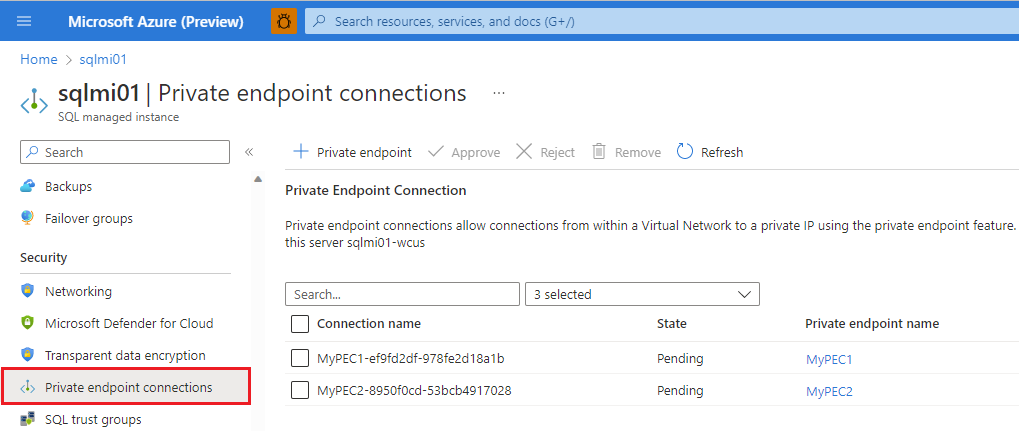Collapse the left sidebar menu

tap(249, 152)
